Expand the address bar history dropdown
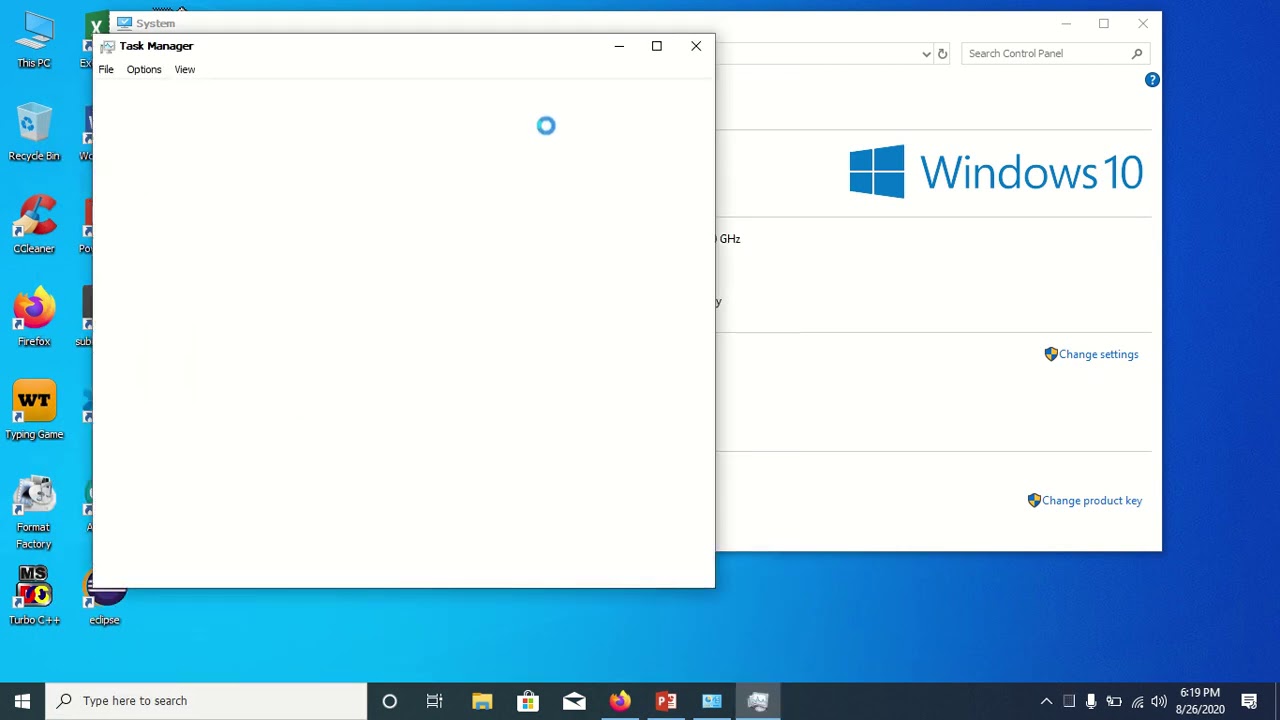1280x720 pixels. [926, 54]
